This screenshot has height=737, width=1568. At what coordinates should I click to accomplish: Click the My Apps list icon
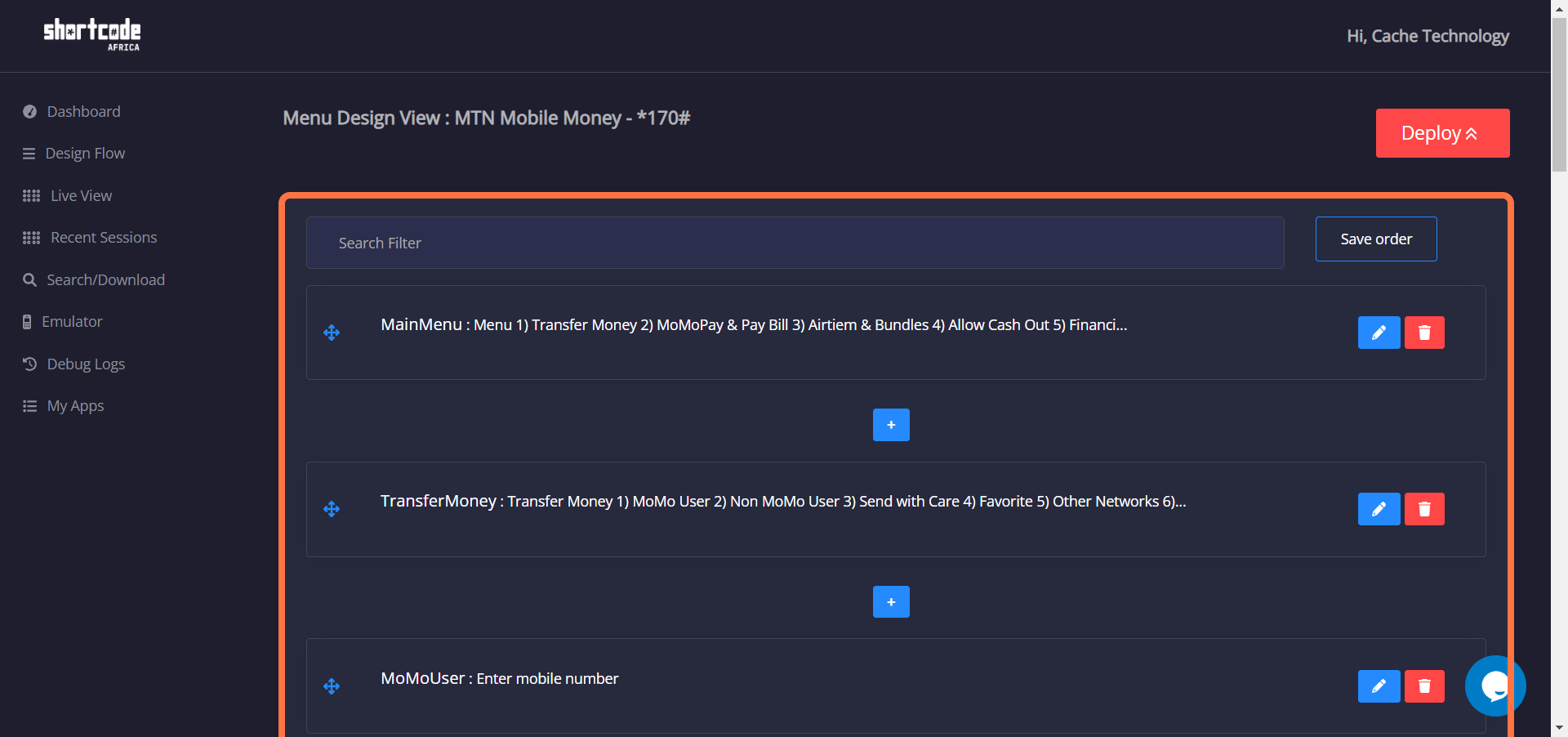[29, 406]
